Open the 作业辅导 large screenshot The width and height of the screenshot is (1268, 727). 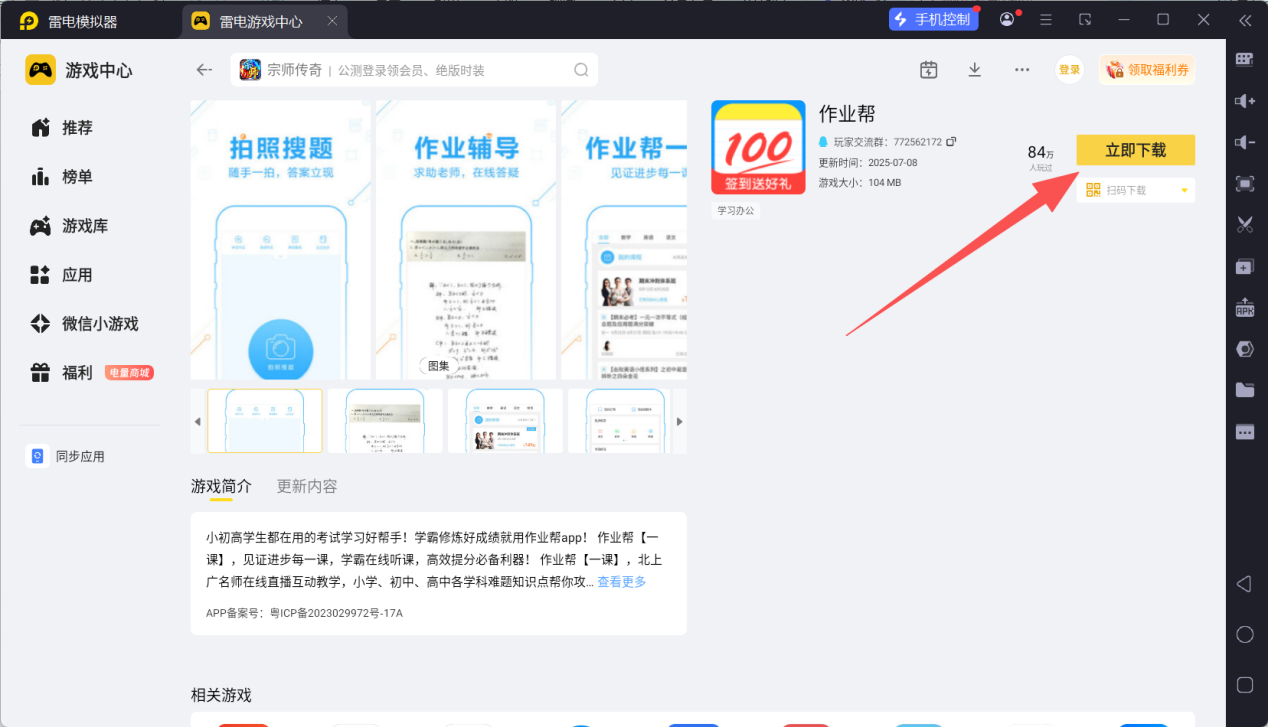465,240
